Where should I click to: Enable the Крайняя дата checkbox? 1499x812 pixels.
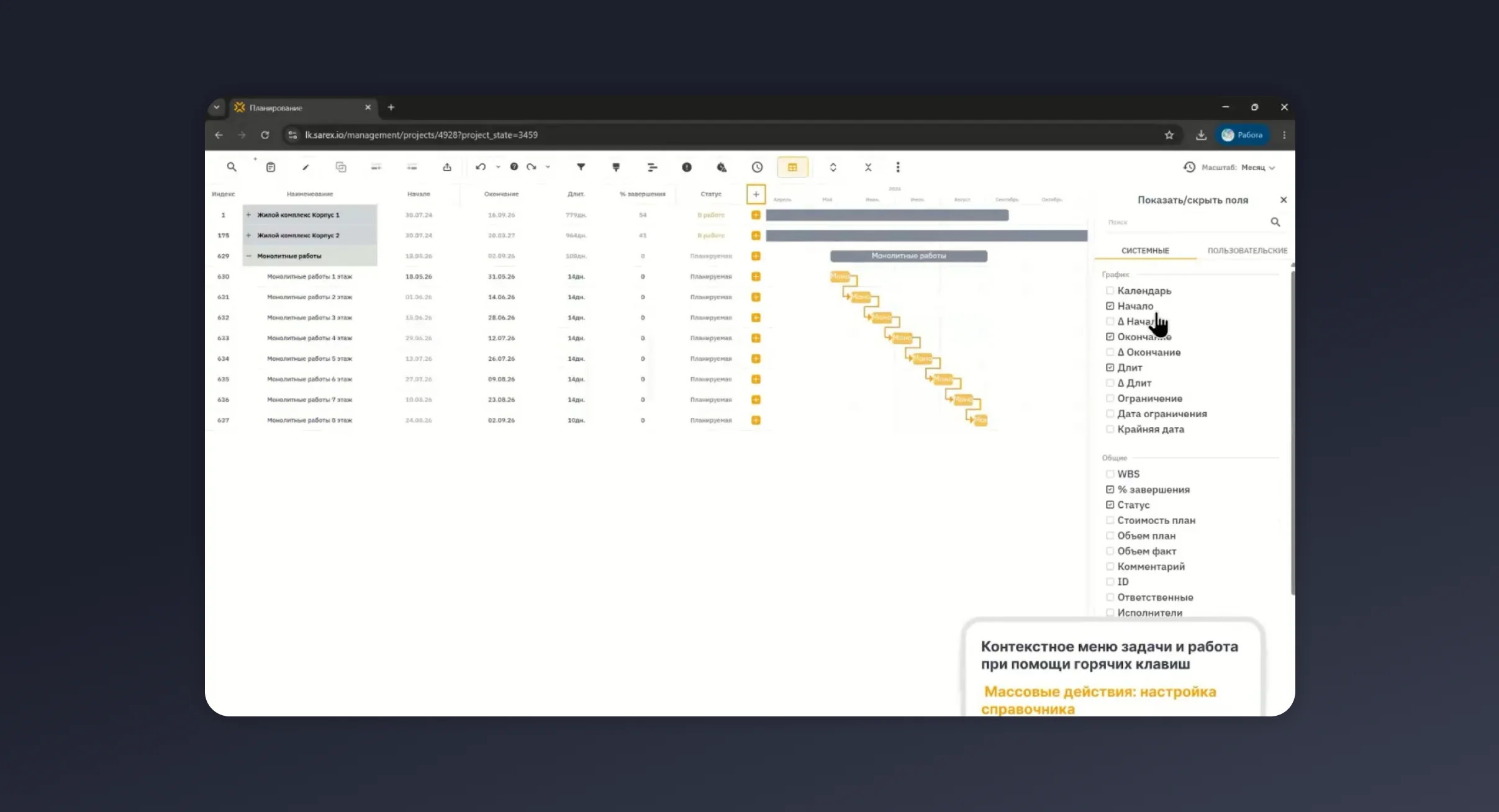pyautogui.click(x=1110, y=429)
